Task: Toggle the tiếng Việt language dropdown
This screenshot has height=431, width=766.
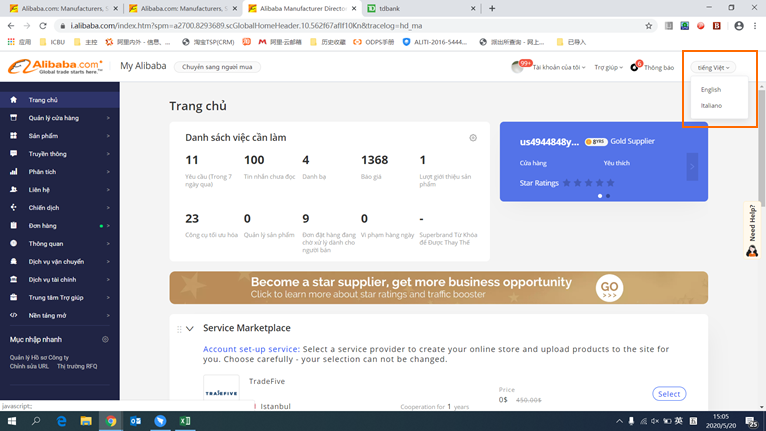Action: [713, 67]
